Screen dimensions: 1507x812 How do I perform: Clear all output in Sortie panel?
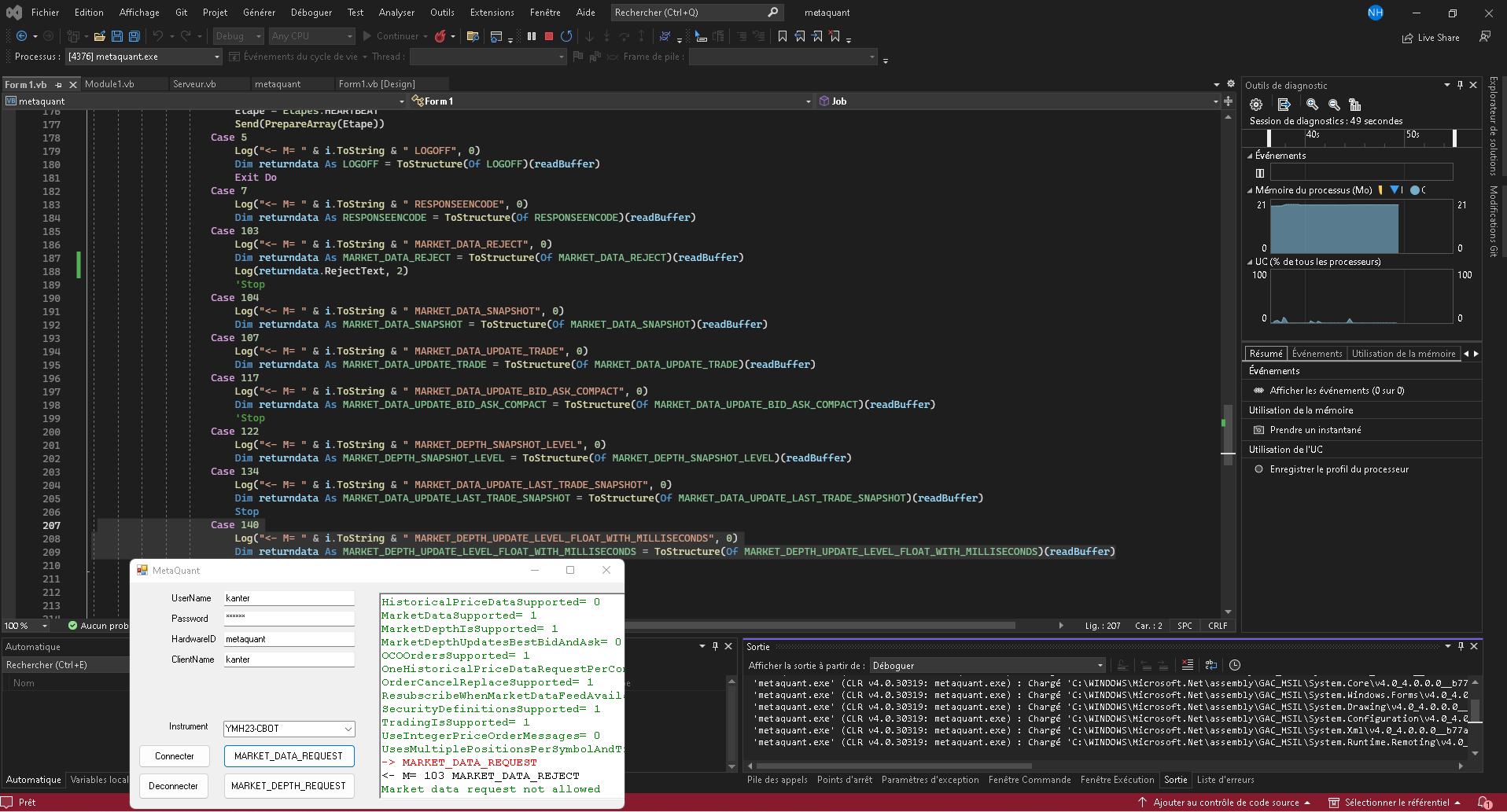click(x=1187, y=665)
